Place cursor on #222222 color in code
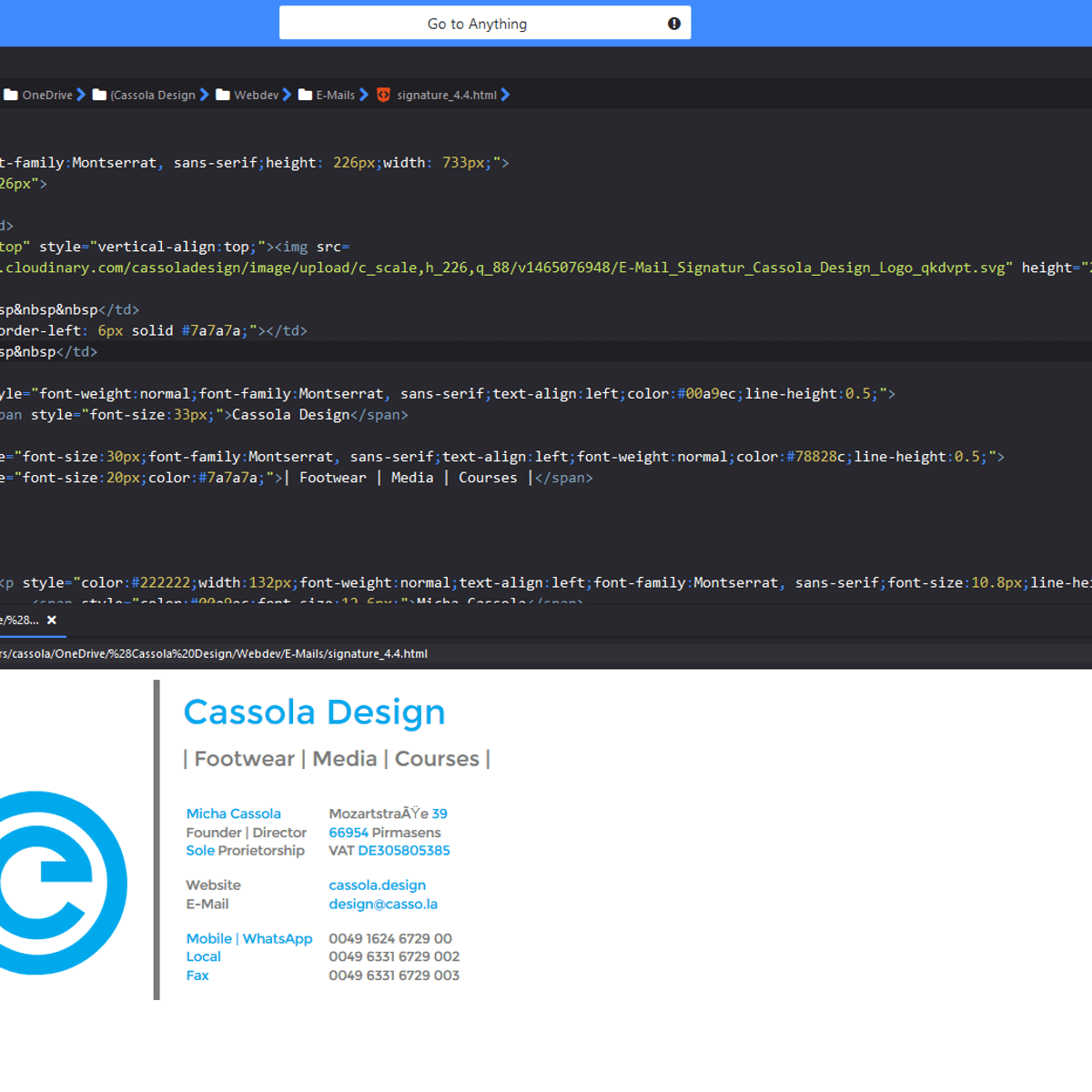The height and width of the screenshot is (1092, 1092). 161,582
